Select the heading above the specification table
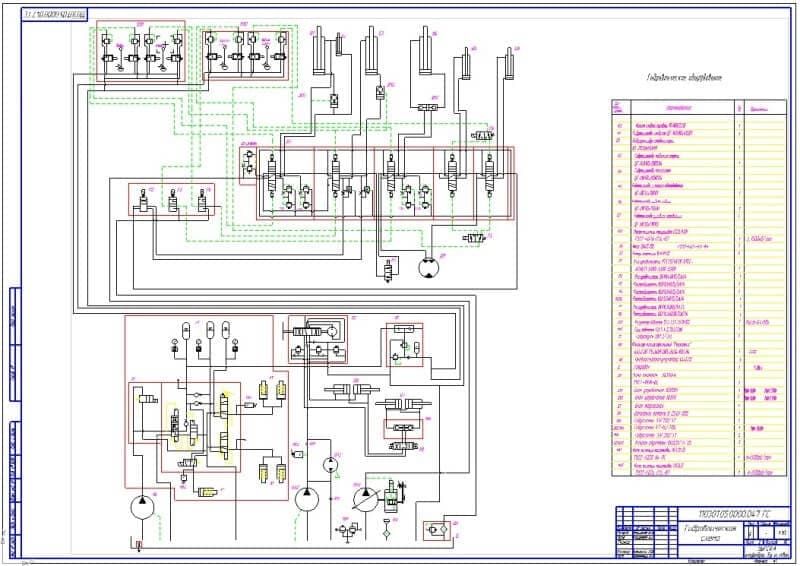The image size is (800, 566). [684, 78]
